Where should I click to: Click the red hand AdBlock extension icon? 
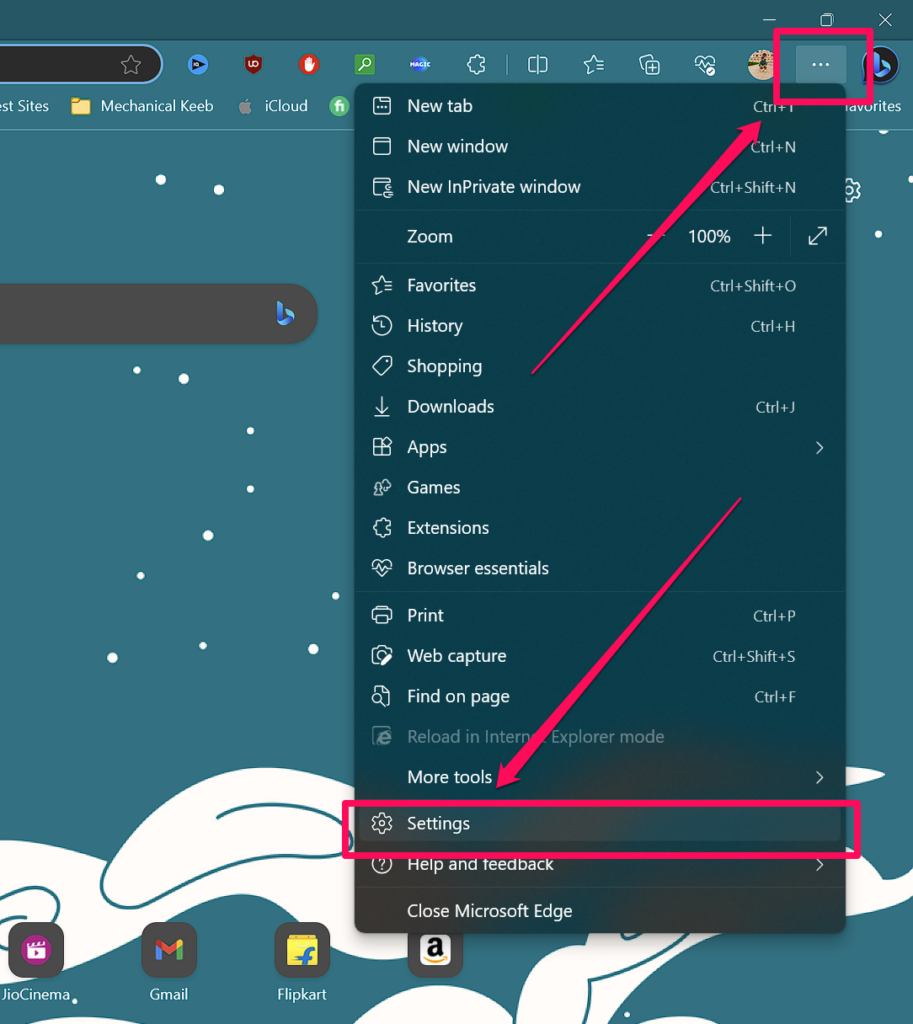coord(309,64)
